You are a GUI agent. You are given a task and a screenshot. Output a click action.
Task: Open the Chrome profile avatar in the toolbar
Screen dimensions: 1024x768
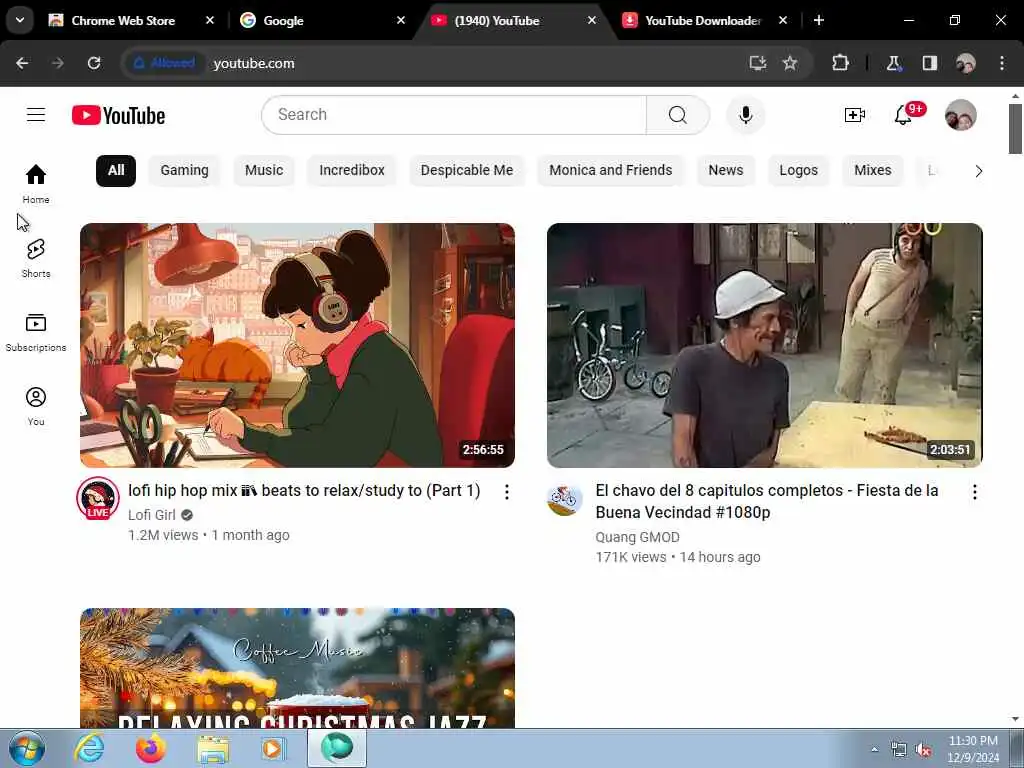pyautogui.click(x=966, y=63)
